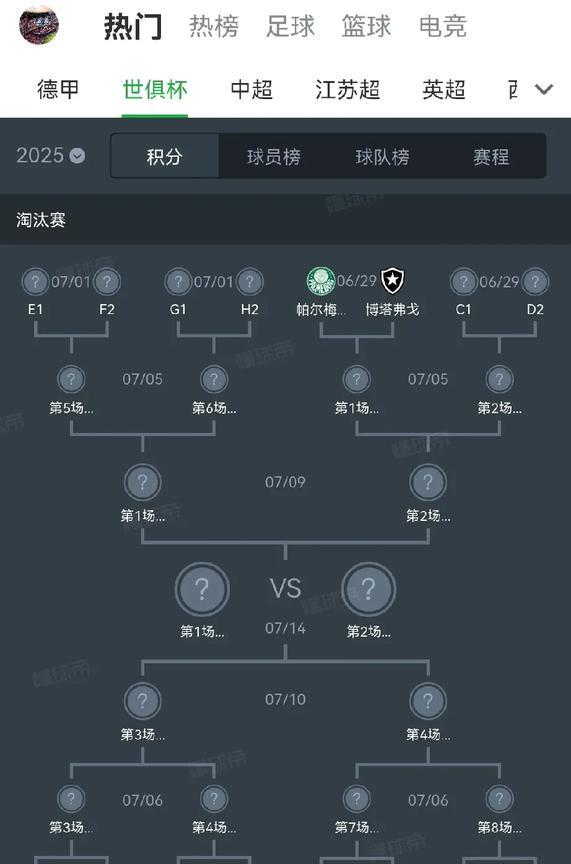Tap the E1 placeholder team icon

35,282
